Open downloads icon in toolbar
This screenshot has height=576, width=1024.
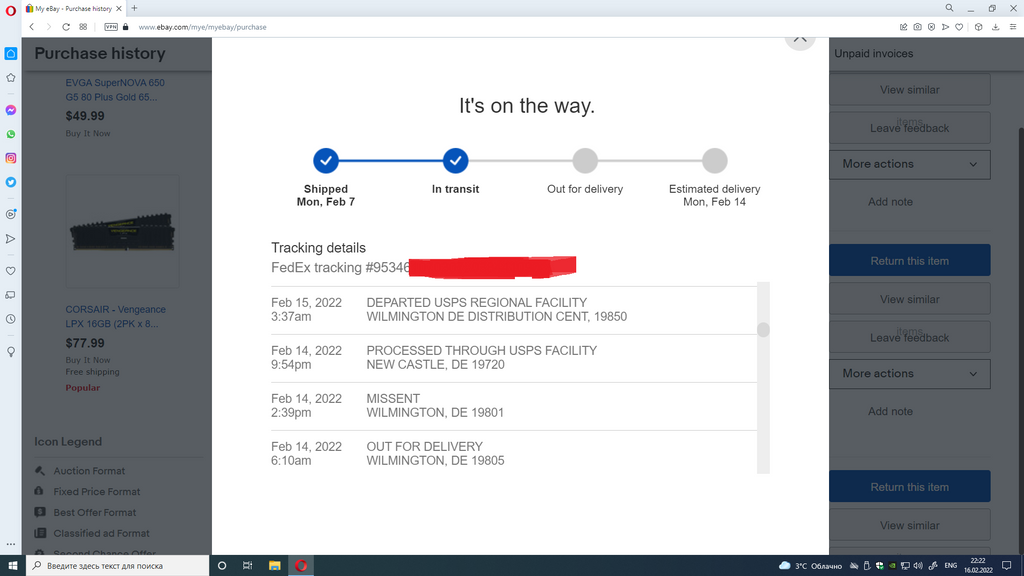click(995, 27)
